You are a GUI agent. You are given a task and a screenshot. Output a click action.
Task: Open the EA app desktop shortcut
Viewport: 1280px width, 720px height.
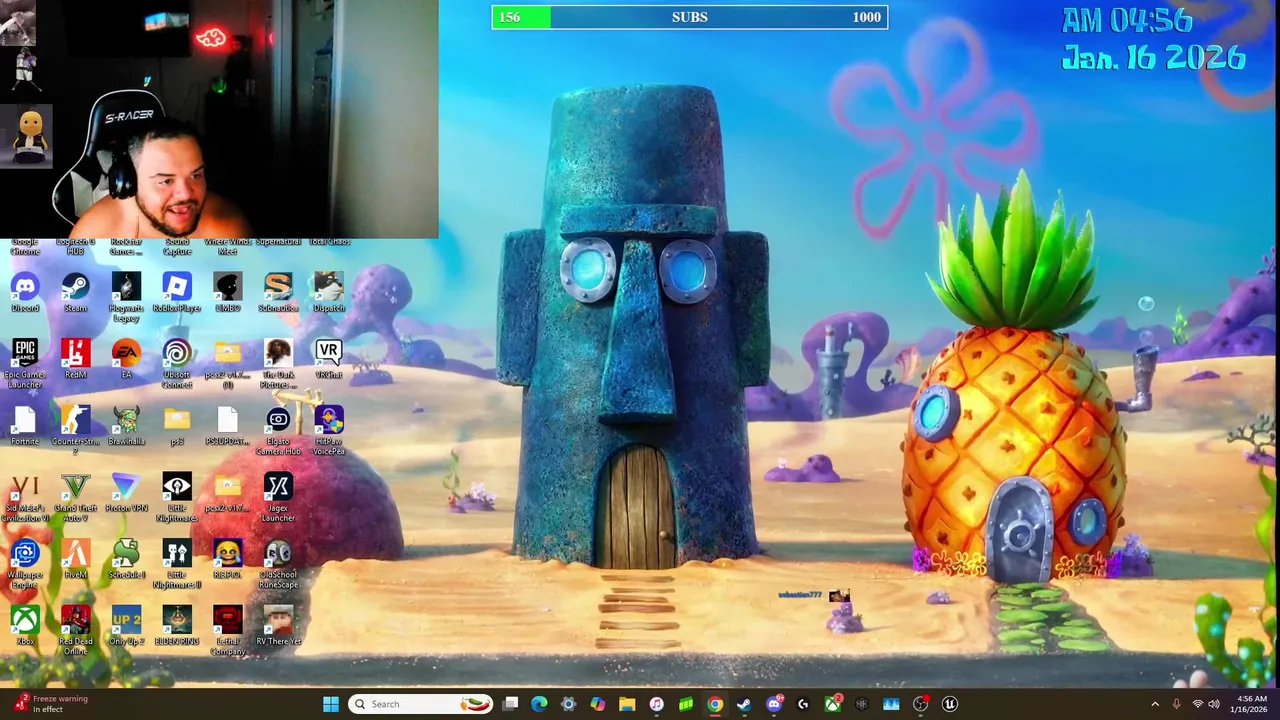pyautogui.click(x=126, y=360)
